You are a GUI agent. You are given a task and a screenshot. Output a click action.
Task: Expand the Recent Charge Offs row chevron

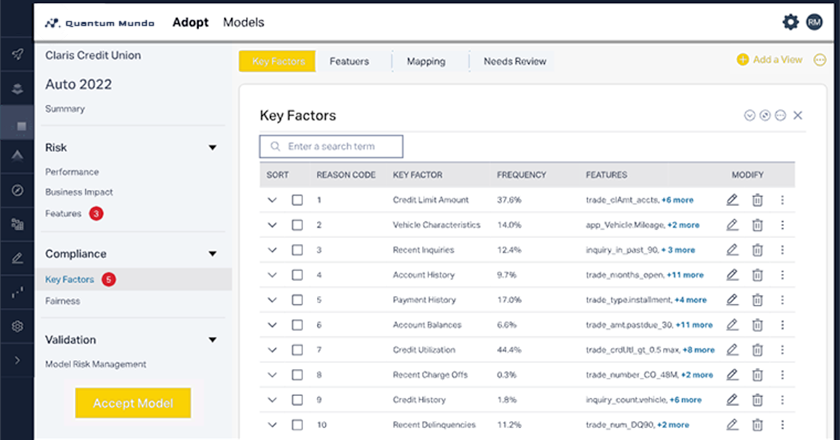point(272,375)
